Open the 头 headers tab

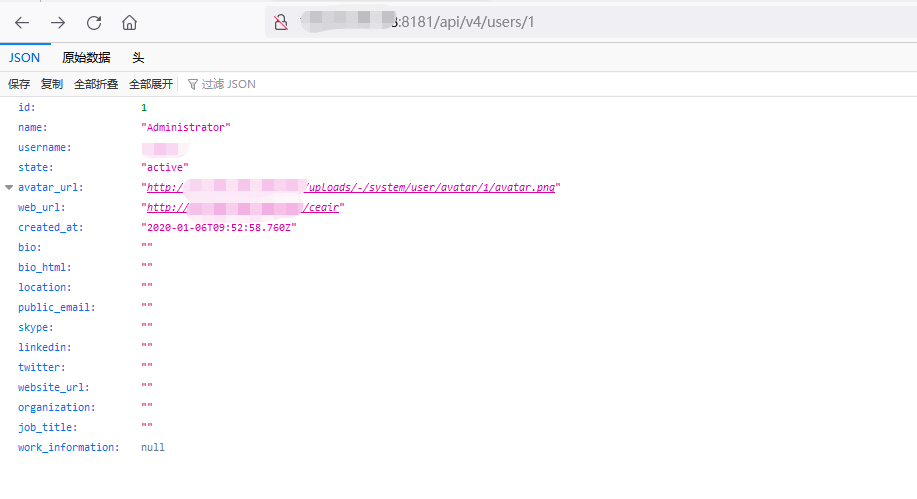click(x=138, y=58)
